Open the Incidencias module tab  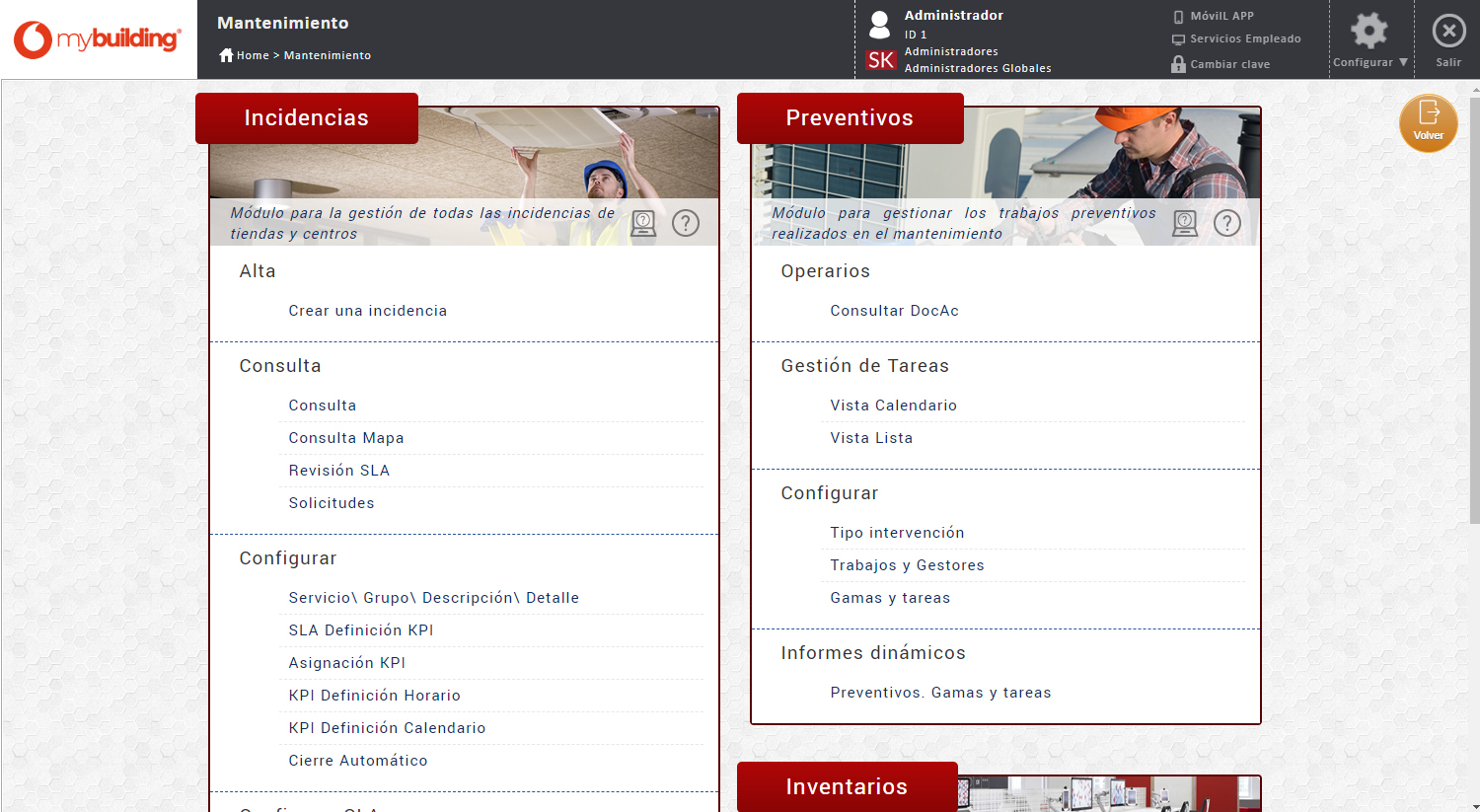(x=306, y=118)
